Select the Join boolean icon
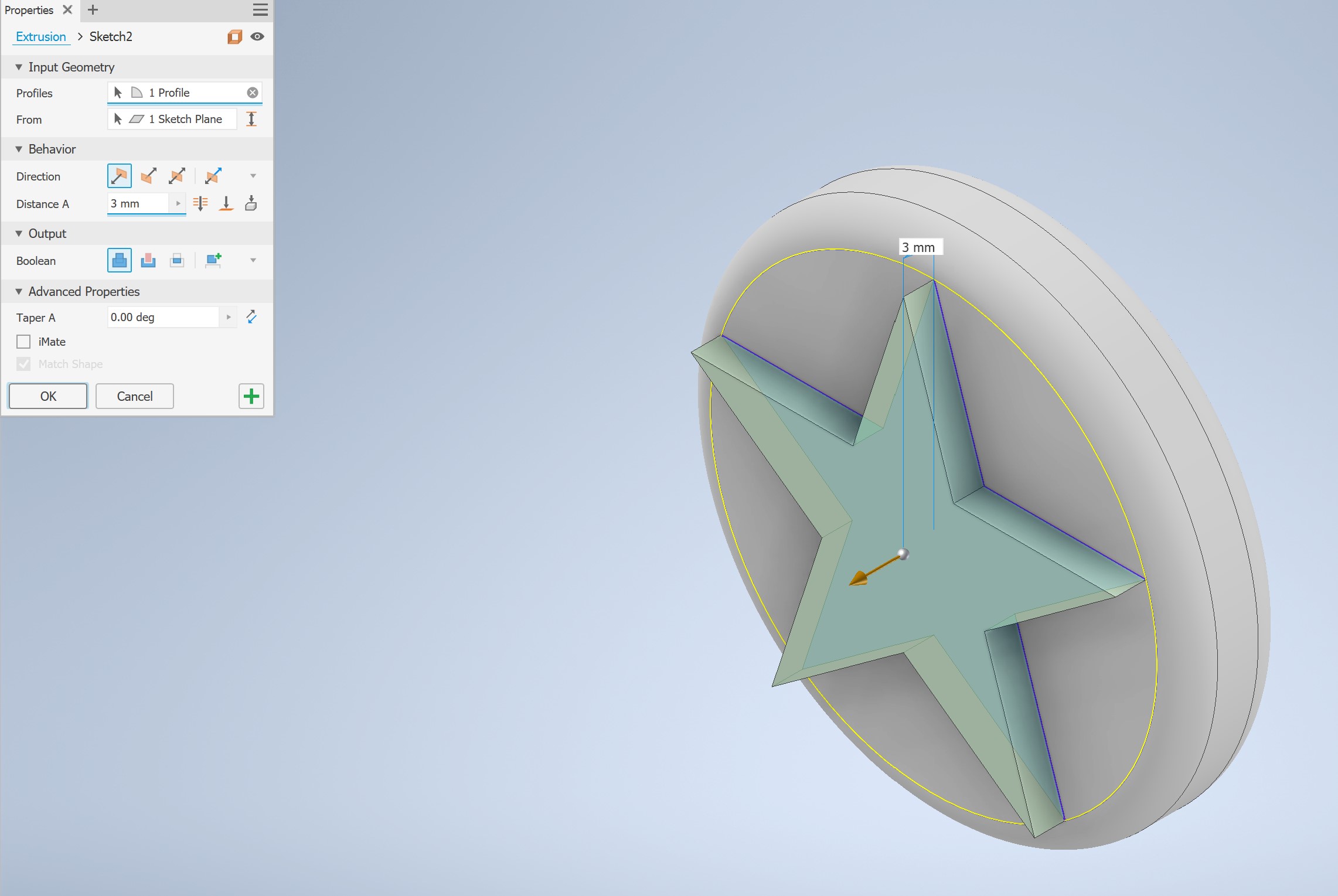Screen dimensions: 1338x896 (119, 260)
